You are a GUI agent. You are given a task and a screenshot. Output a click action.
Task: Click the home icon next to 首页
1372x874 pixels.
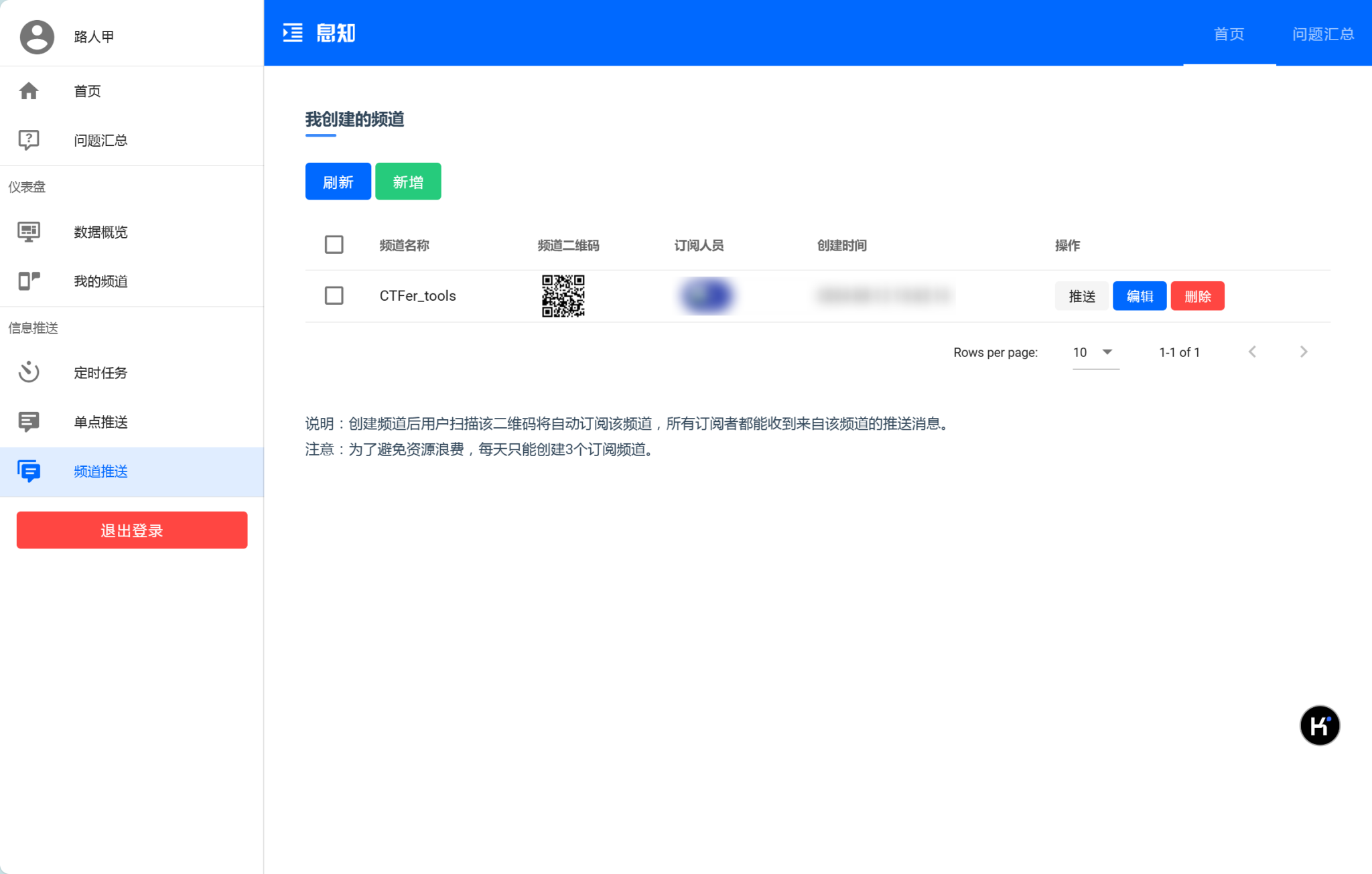(29, 91)
